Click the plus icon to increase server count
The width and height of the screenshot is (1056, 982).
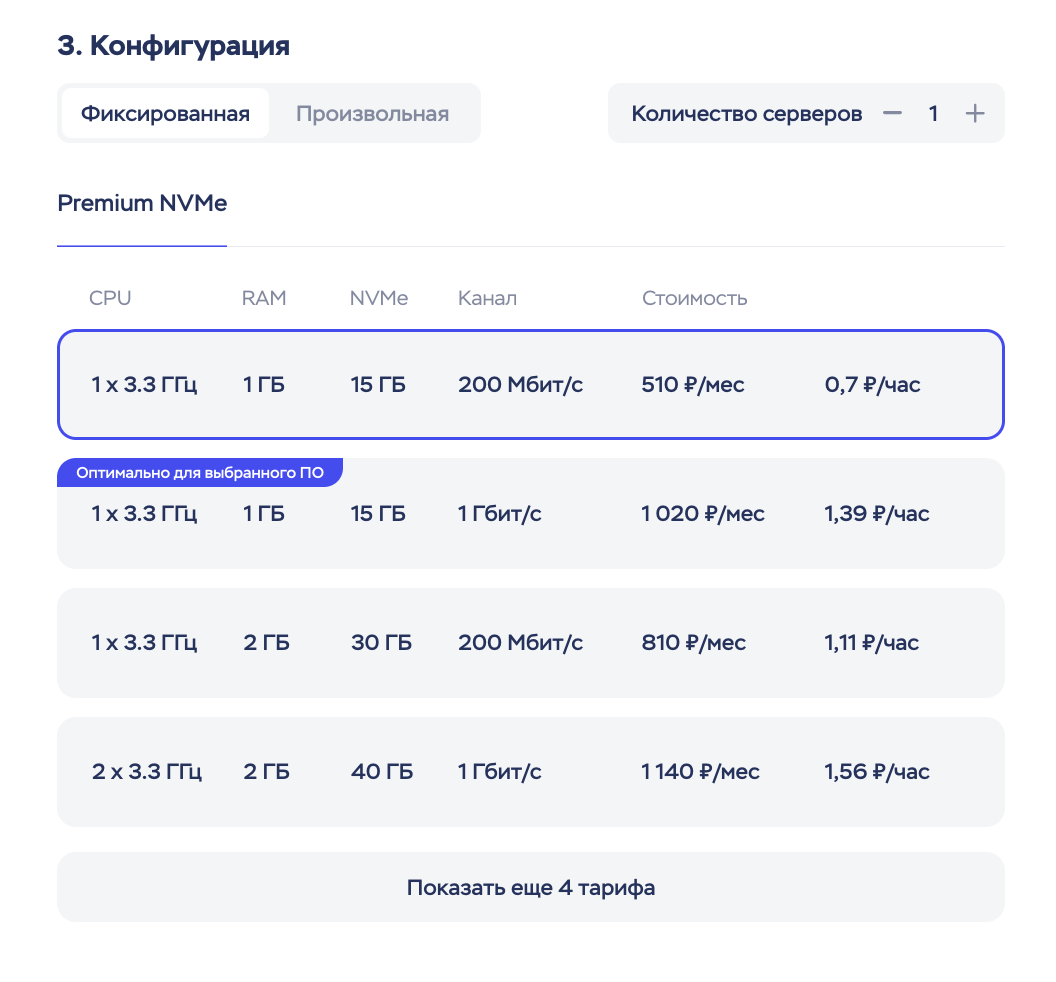[974, 113]
